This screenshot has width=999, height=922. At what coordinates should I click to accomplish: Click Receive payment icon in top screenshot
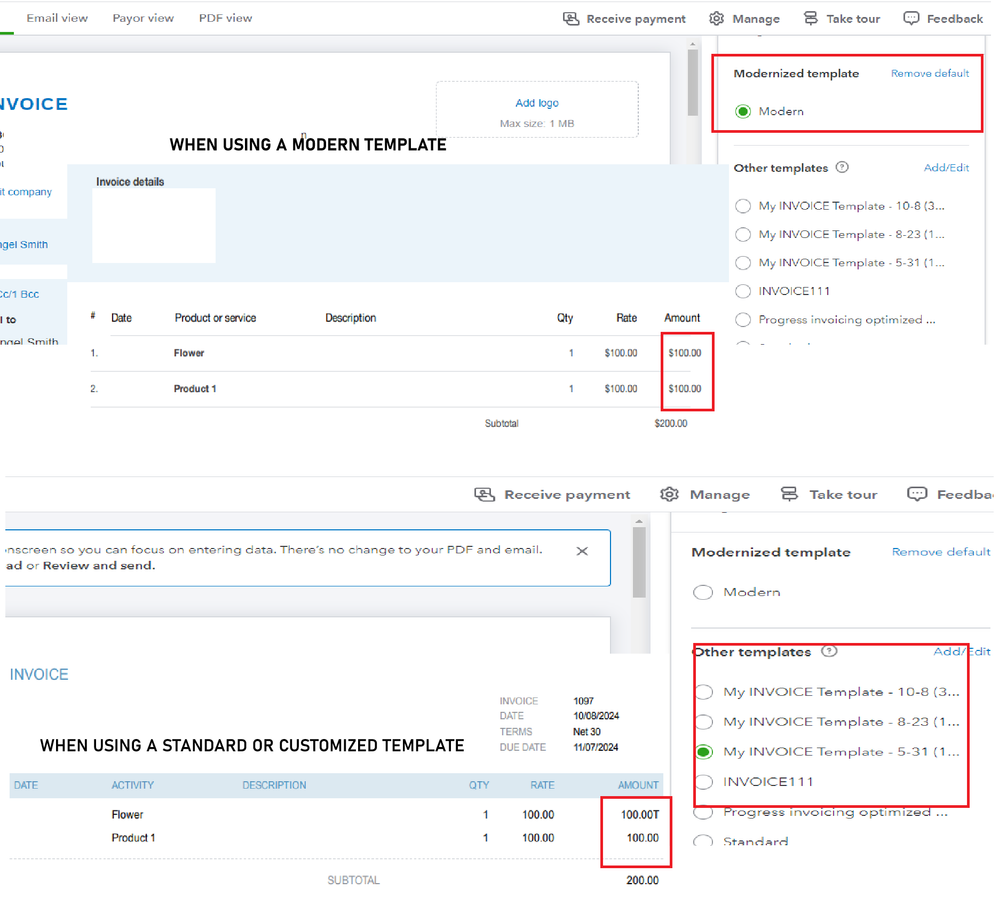point(571,18)
